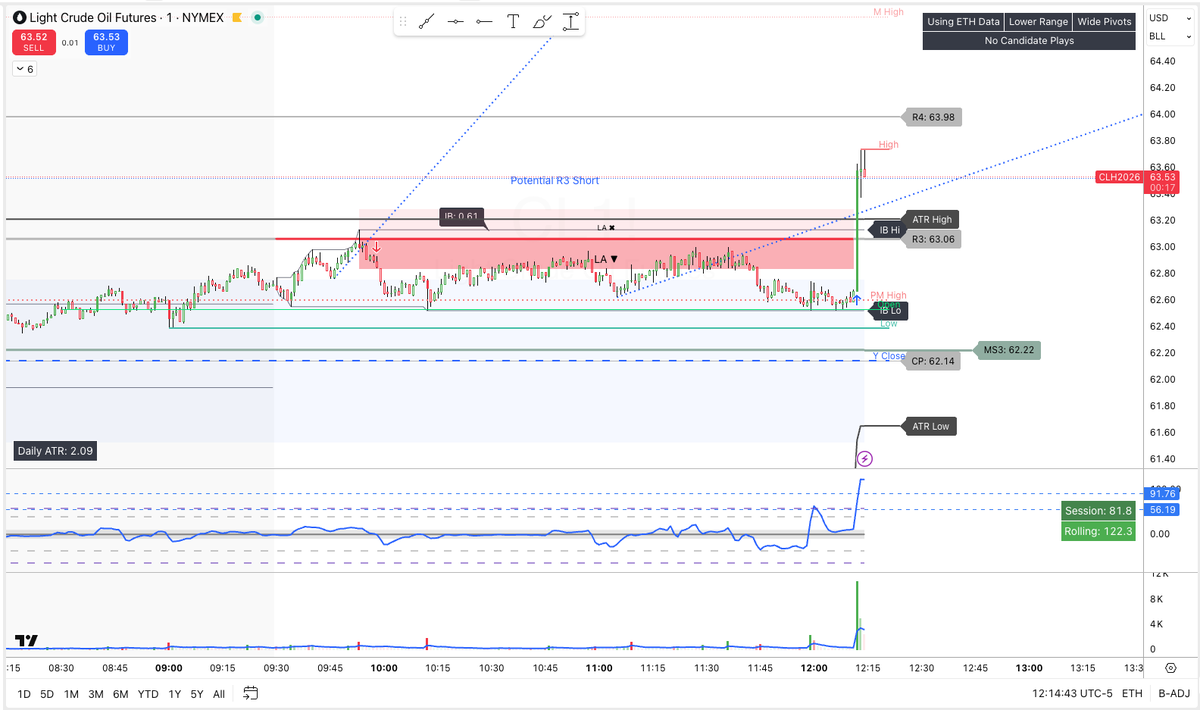The width and height of the screenshot is (1200, 710).
Task: Select the YTD time range
Action: pyautogui.click(x=148, y=693)
